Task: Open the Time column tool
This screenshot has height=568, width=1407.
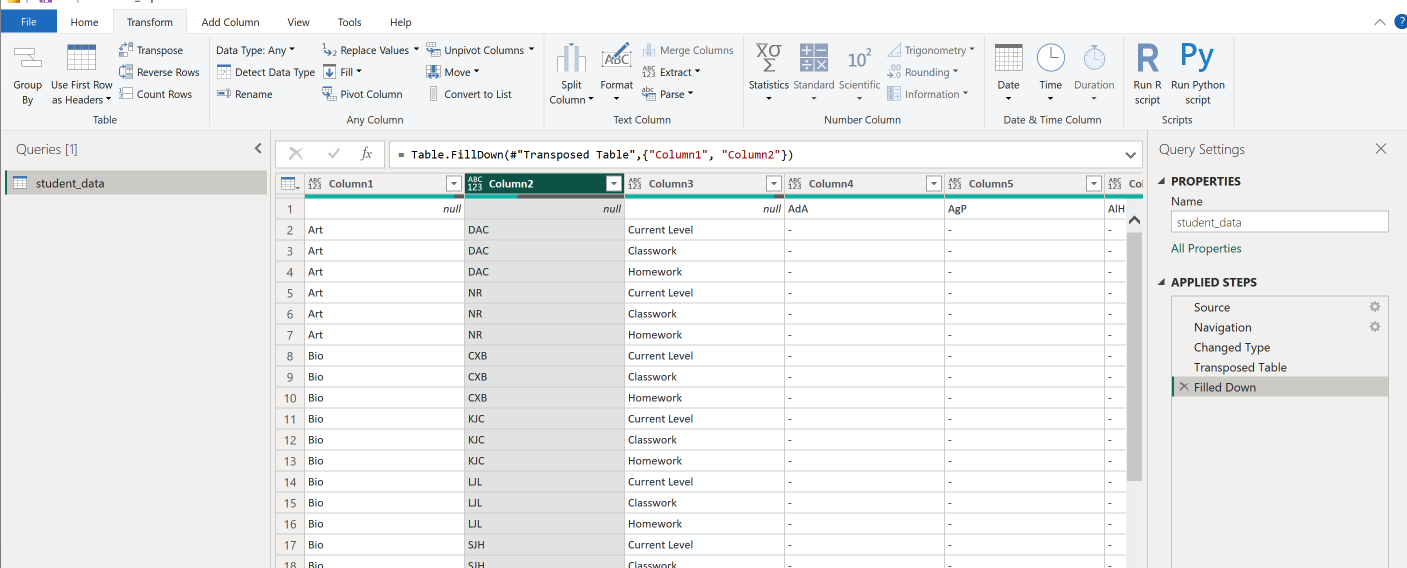Action: pyautogui.click(x=1050, y=72)
